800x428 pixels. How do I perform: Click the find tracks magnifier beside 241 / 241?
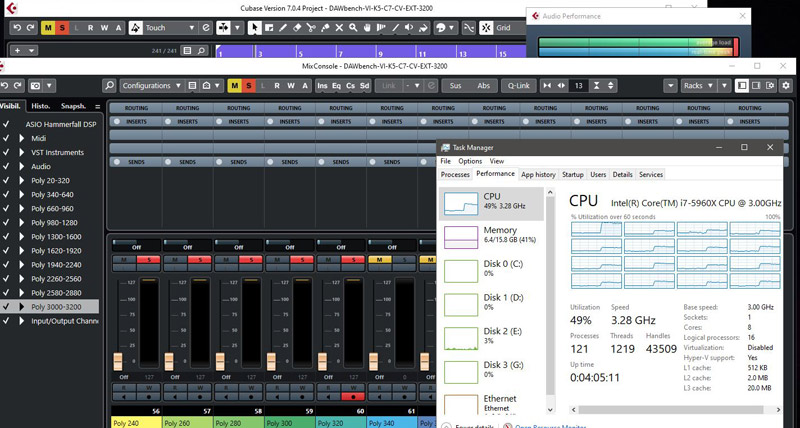tap(202, 51)
